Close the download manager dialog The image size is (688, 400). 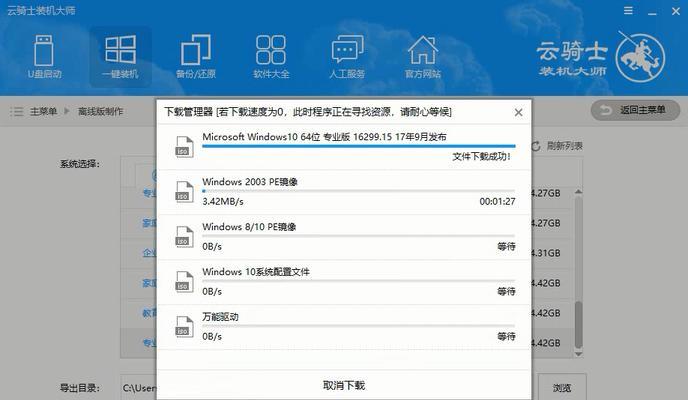click(518, 112)
